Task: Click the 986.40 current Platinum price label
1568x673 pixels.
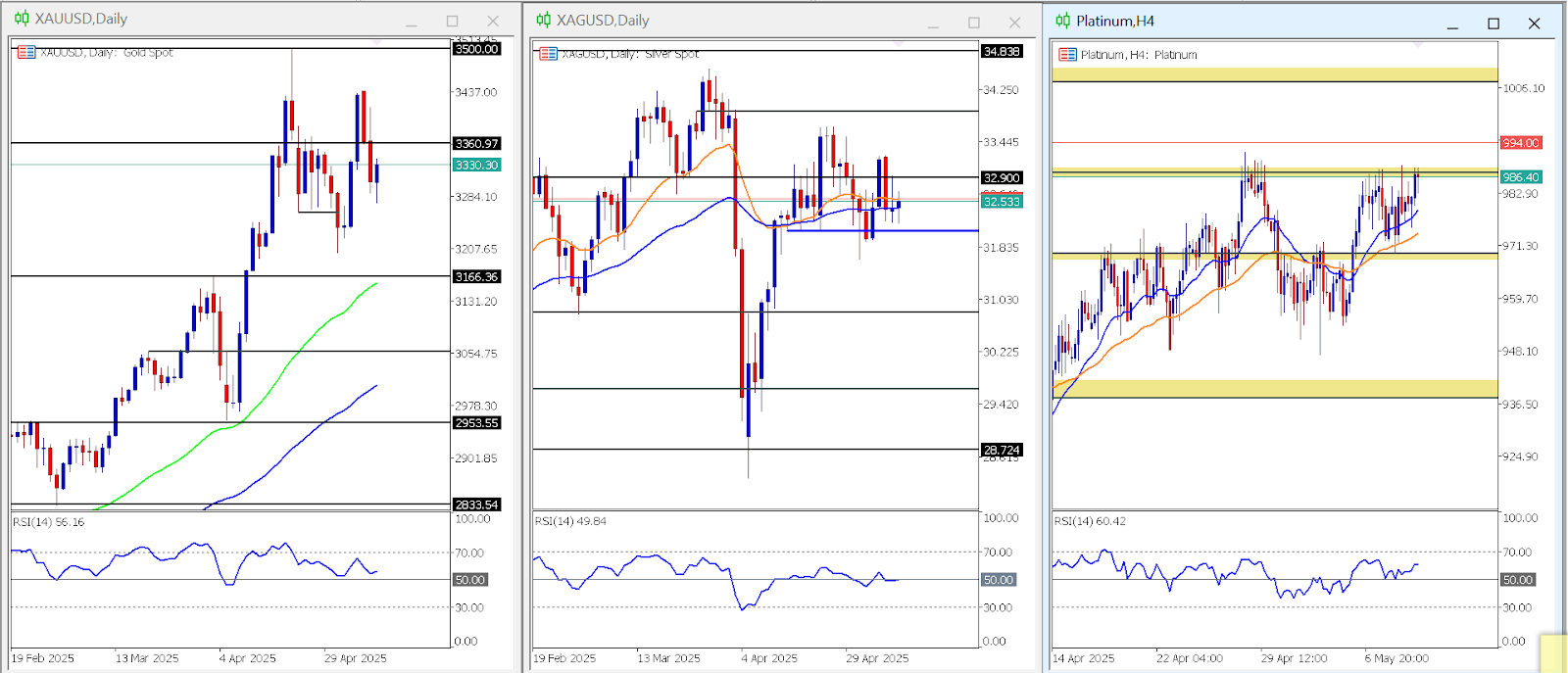Action: coord(1521,176)
